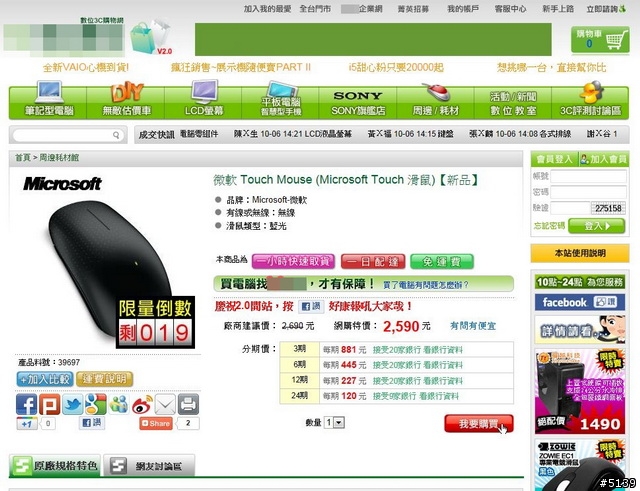640x491 pixels.
Task: Share product on Weibo icon
Action: pos(142,404)
